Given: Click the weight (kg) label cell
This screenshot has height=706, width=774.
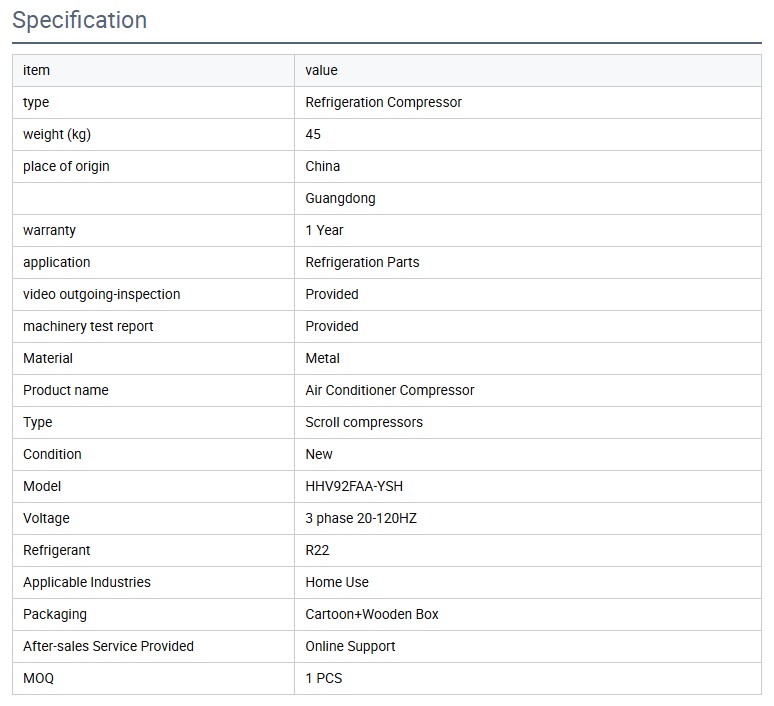Looking at the screenshot, I should click(57, 134).
